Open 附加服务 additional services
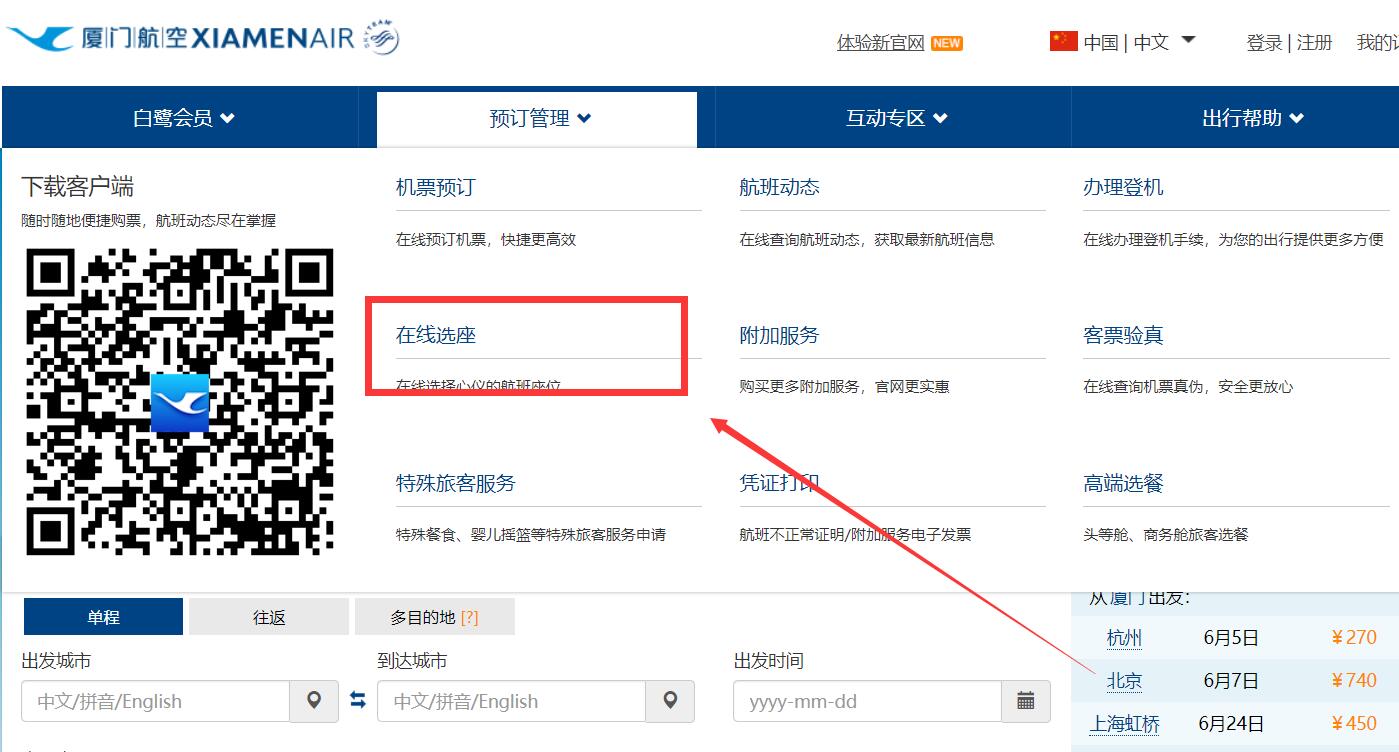 pos(779,335)
